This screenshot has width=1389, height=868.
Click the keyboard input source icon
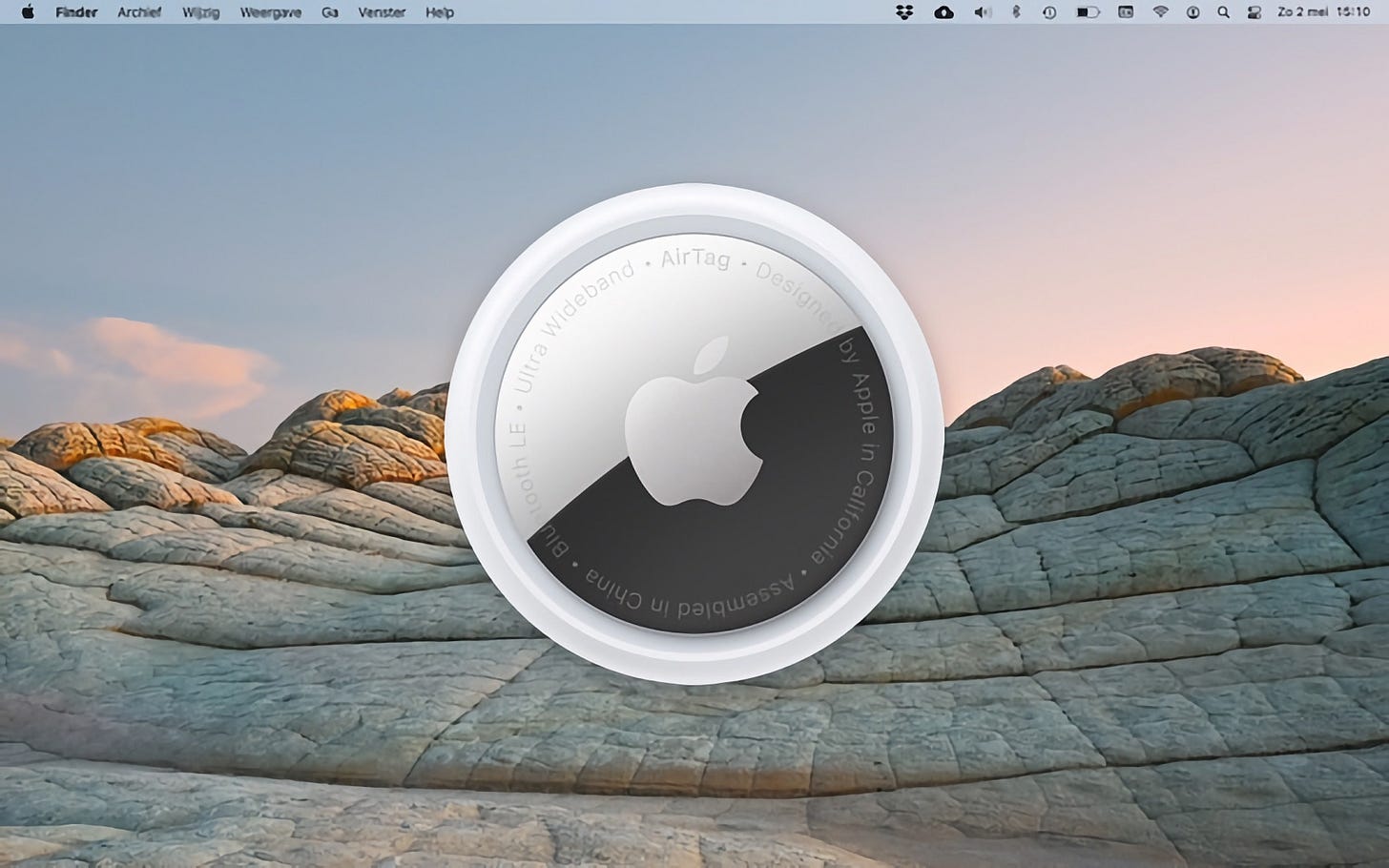(1126, 12)
